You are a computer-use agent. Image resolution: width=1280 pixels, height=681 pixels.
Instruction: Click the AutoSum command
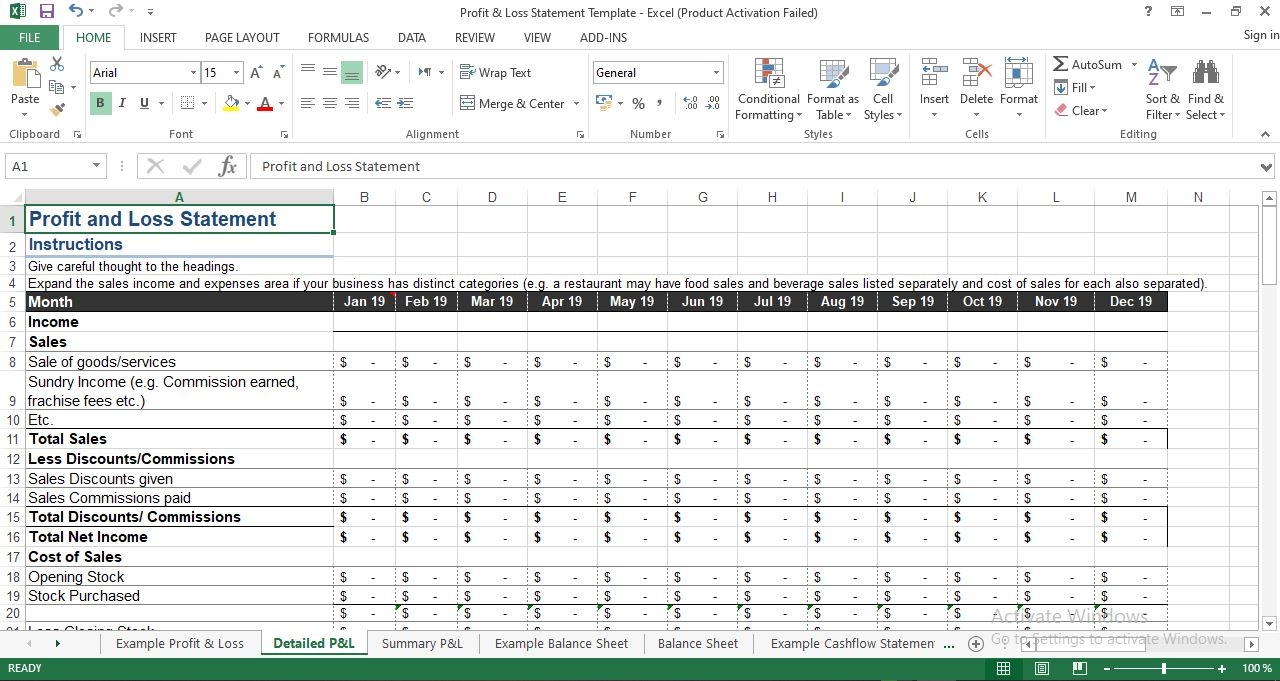pyautogui.click(x=1089, y=64)
